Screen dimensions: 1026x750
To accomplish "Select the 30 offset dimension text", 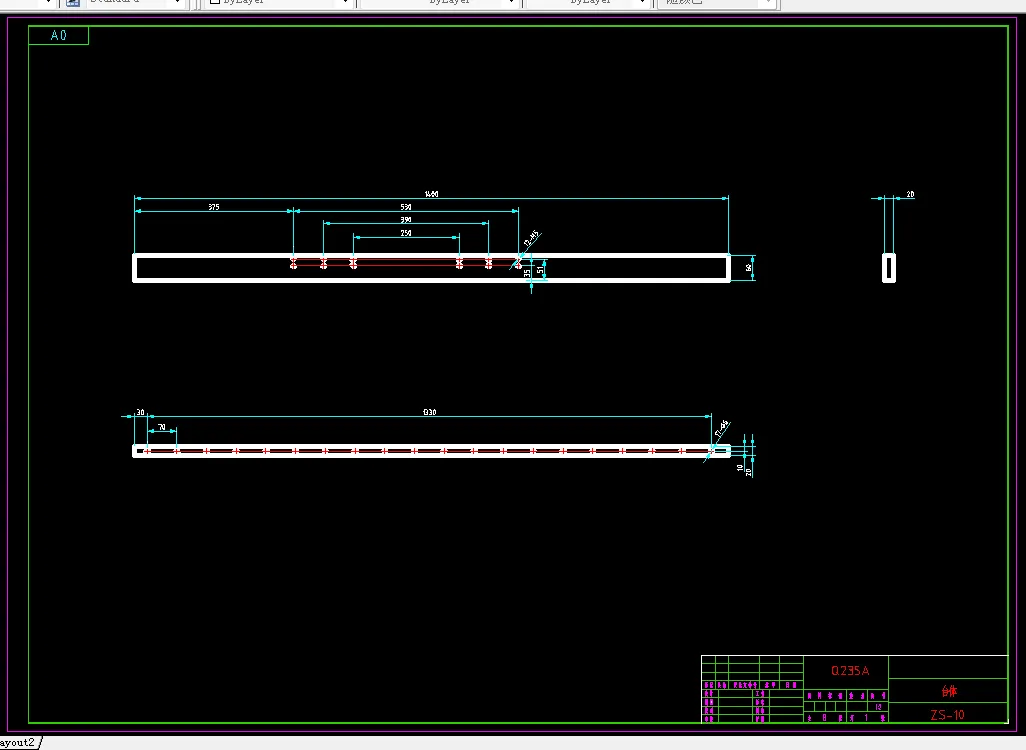I will pos(140,412).
